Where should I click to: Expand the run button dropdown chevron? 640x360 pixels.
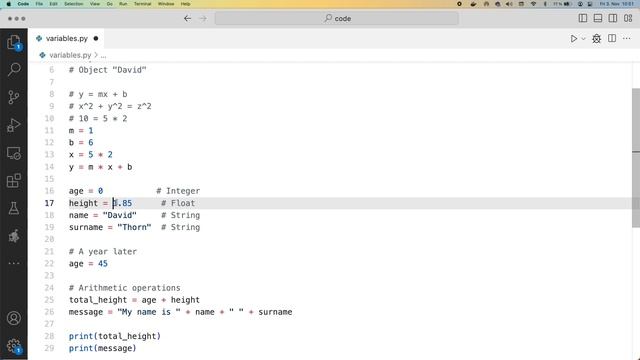click(584, 39)
